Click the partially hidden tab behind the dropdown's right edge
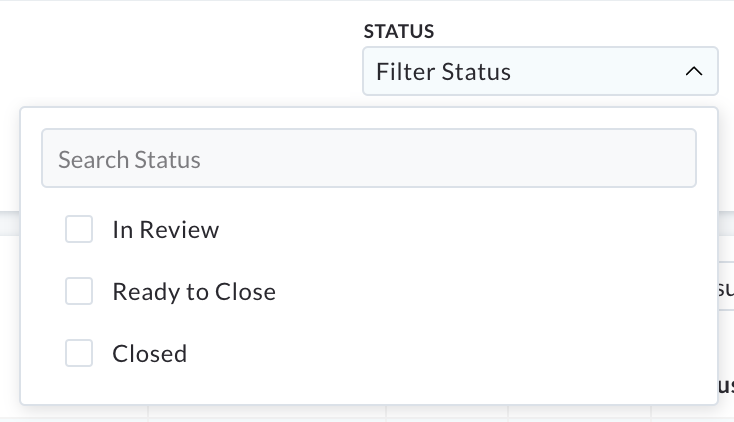 click(x=726, y=286)
